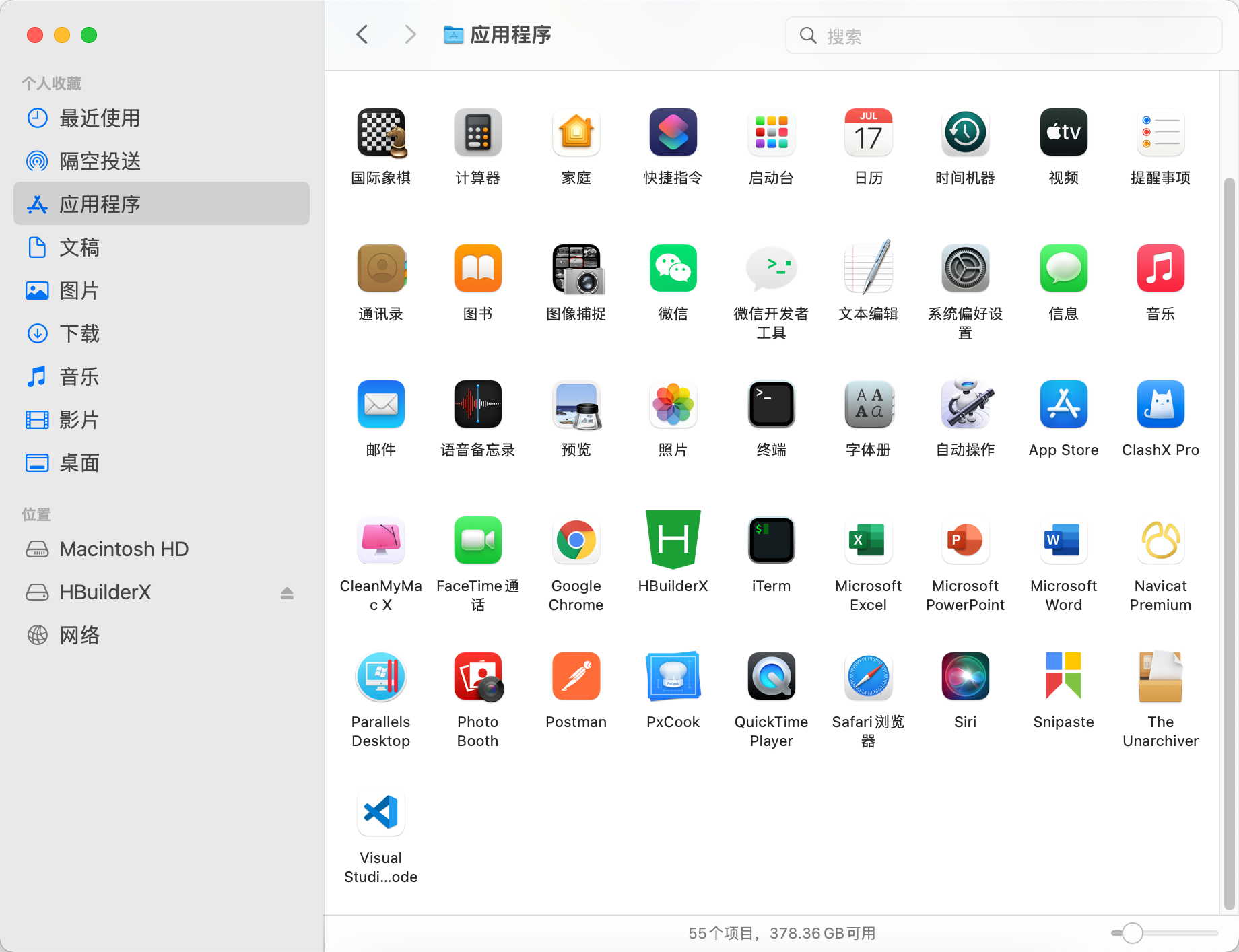The image size is (1239, 952).
Task: Select the 时间机器 Time Machine icon
Action: coord(966,133)
